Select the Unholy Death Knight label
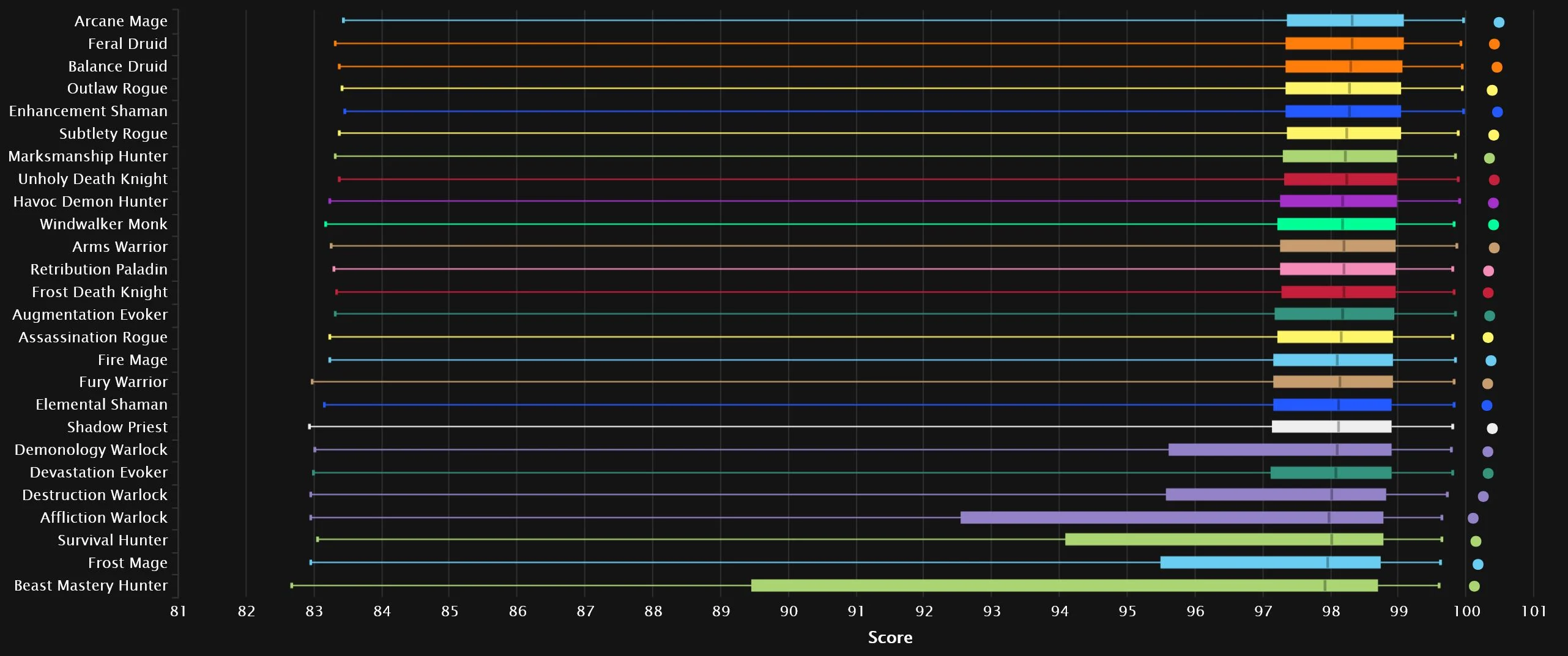Viewport: 1568px width, 656px height. (92, 179)
